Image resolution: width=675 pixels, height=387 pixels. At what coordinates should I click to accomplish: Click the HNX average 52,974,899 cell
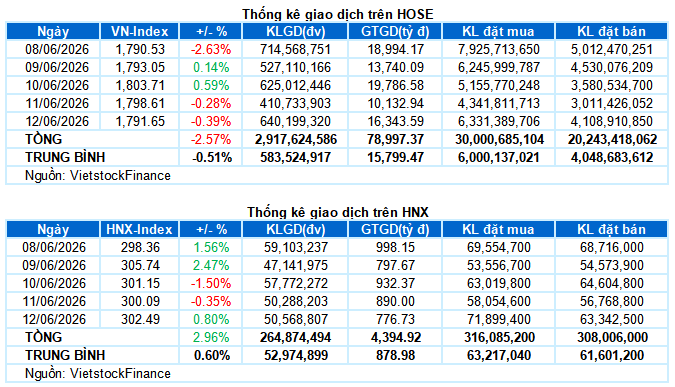[x=296, y=356]
